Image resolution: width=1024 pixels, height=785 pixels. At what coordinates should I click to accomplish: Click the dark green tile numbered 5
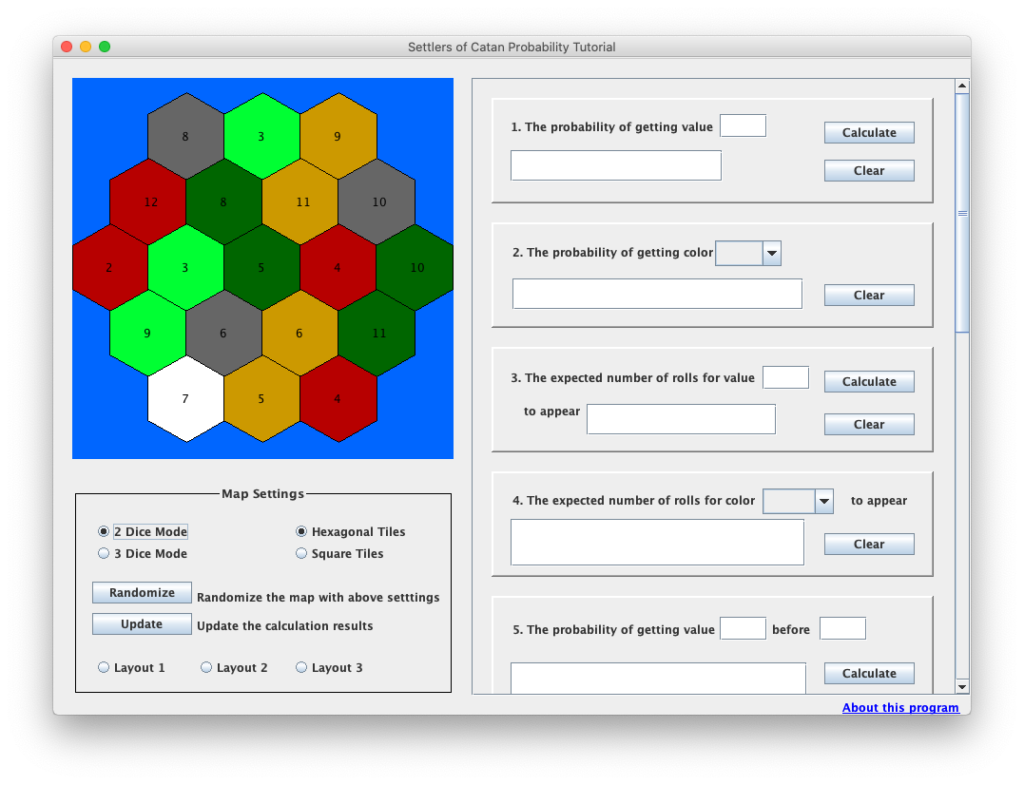263,267
